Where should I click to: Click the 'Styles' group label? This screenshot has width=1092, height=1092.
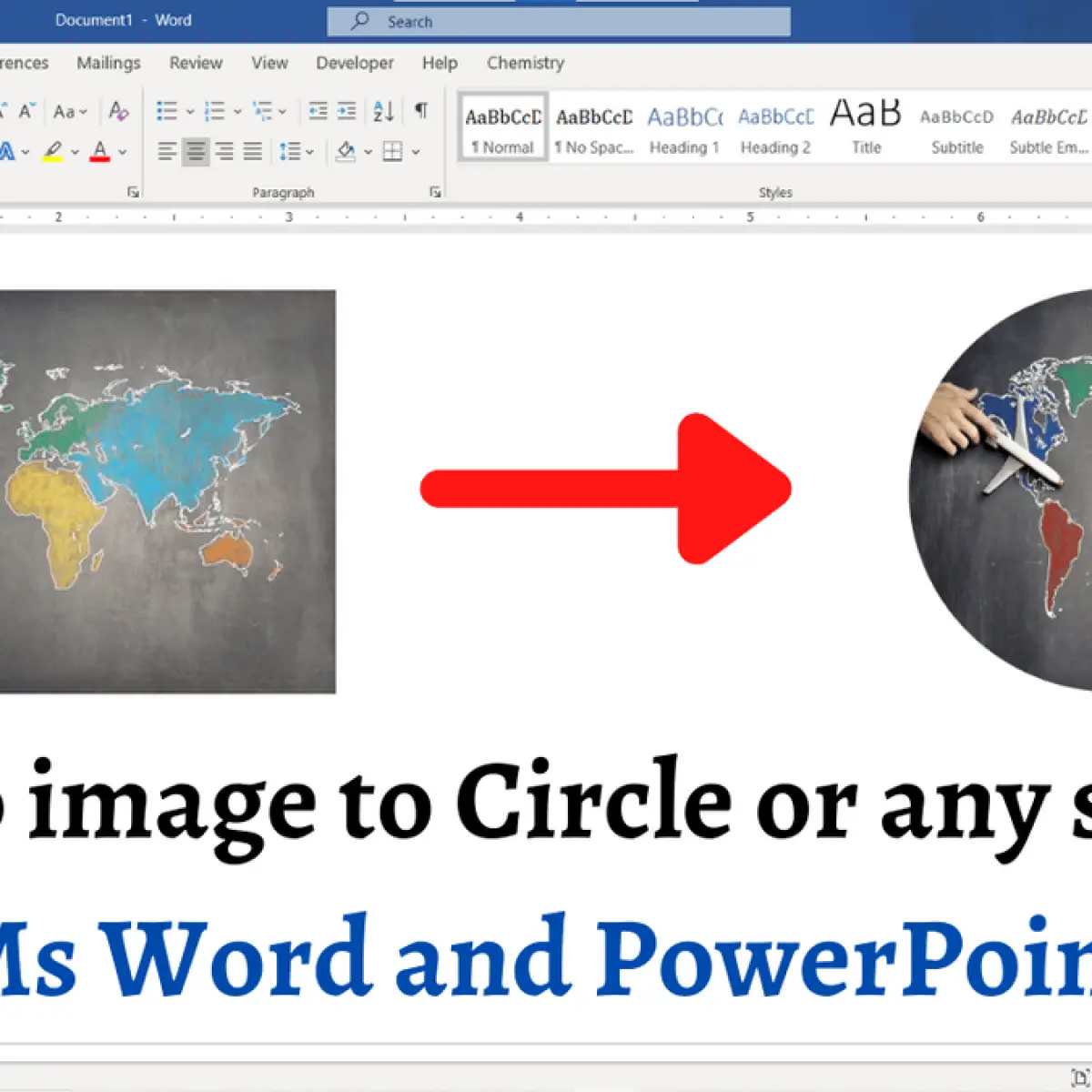pyautogui.click(x=775, y=192)
